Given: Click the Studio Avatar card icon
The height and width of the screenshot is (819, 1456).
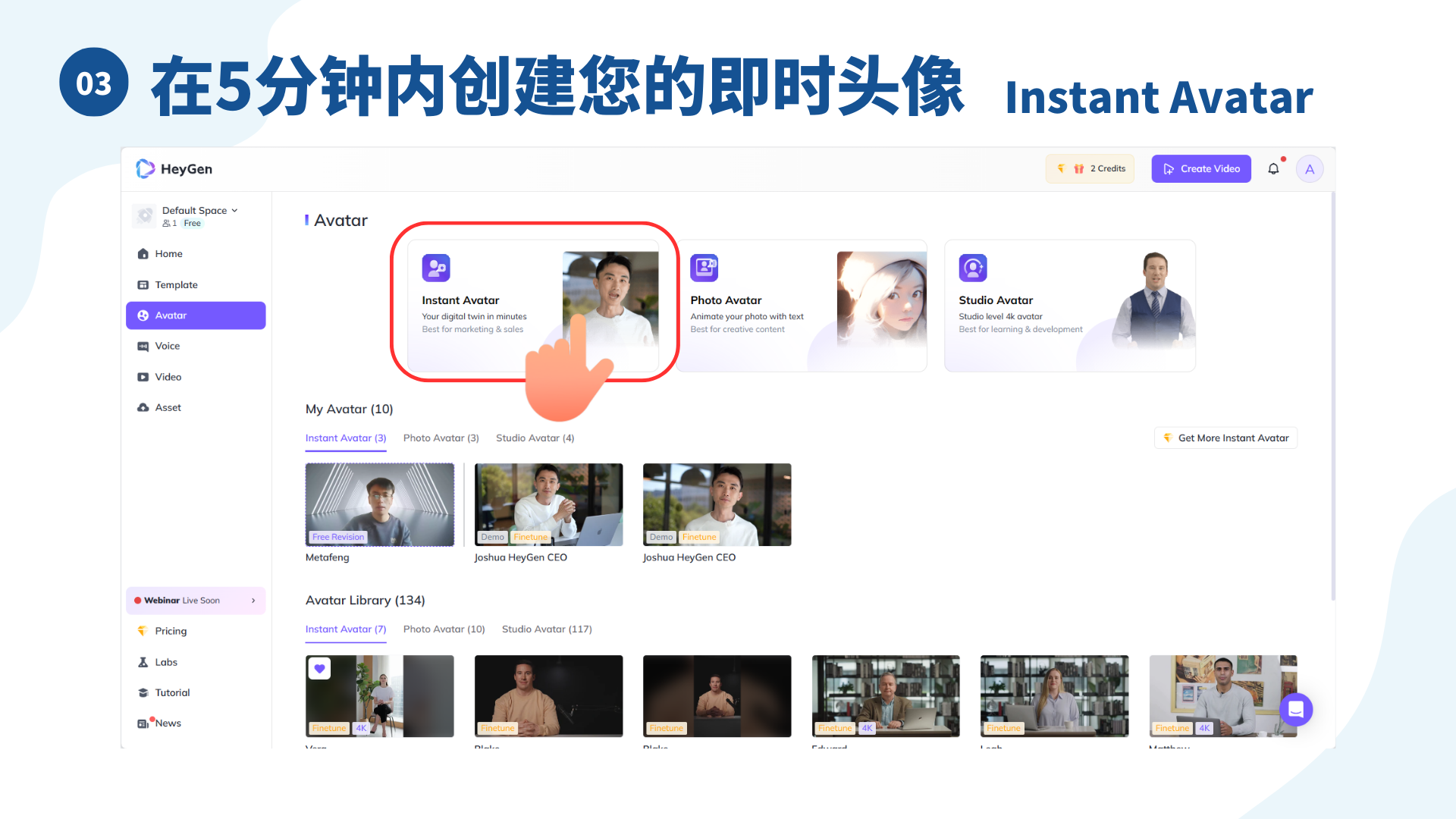Looking at the screenshot, I should (x=973, y=268).
